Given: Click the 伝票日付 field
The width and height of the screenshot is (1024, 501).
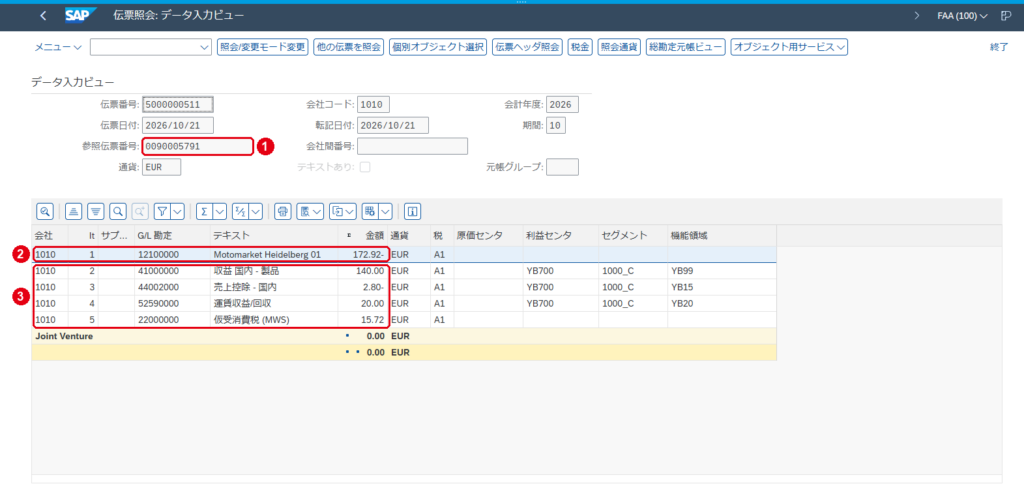Looking at the screenshot, I should 178,125.
